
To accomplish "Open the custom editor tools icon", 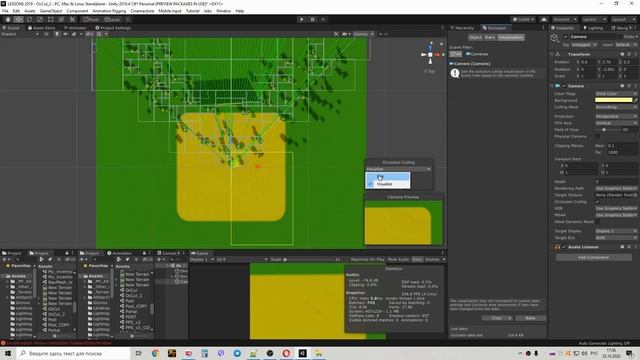I will (x=72, y=19).
